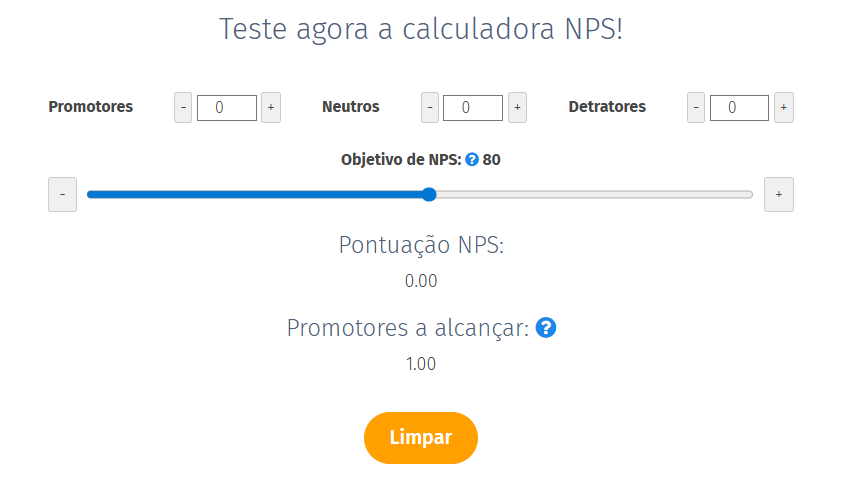Click the Pontuação NPS value 0.00
This screenshot has height=494, width=866.
click(x=421, y=281)
